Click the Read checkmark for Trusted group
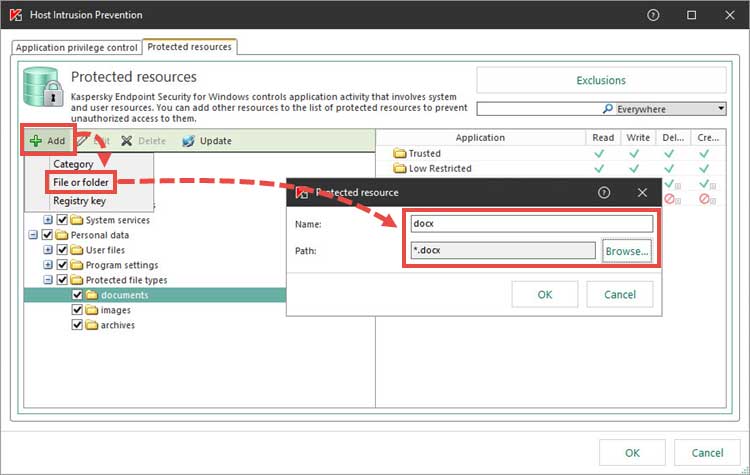750x475 pixels. (599, 154)
